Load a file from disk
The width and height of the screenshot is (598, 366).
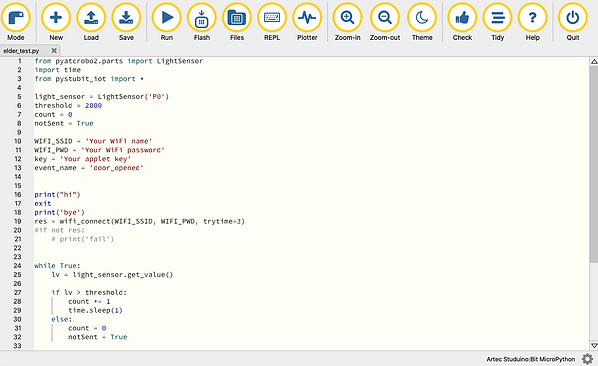pyautogui.click(x=91, y=22)
